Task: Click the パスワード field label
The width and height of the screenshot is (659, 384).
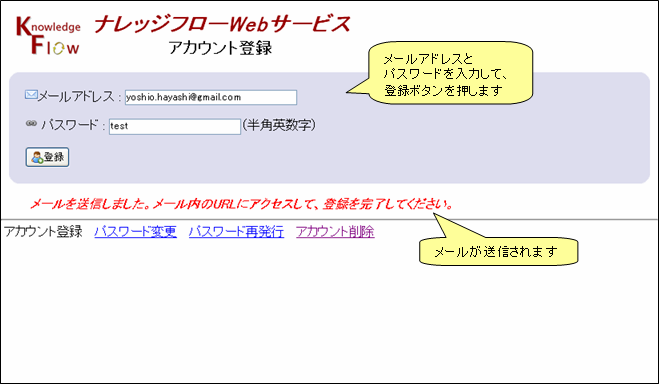Action: 69,125
